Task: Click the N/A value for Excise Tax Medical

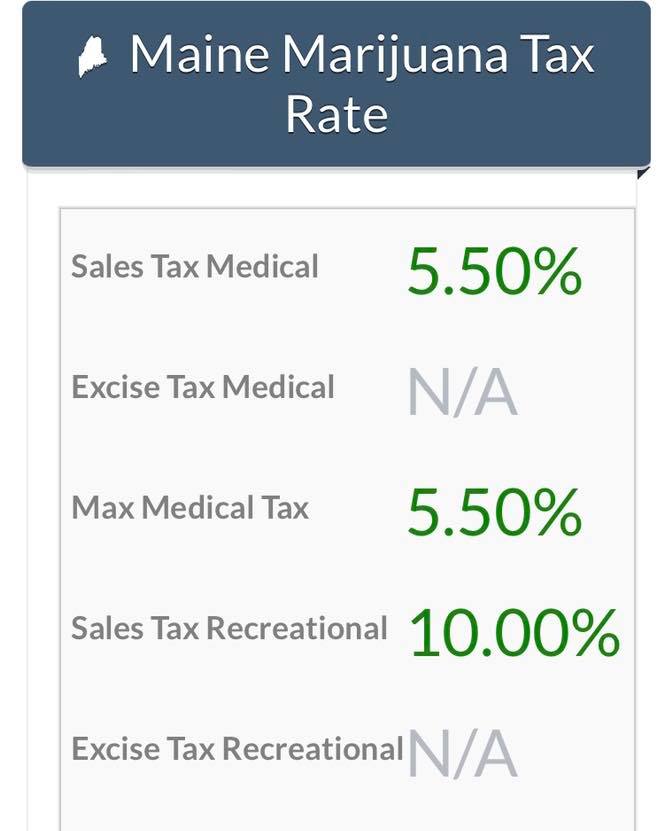Action: (x=462, y=393)
